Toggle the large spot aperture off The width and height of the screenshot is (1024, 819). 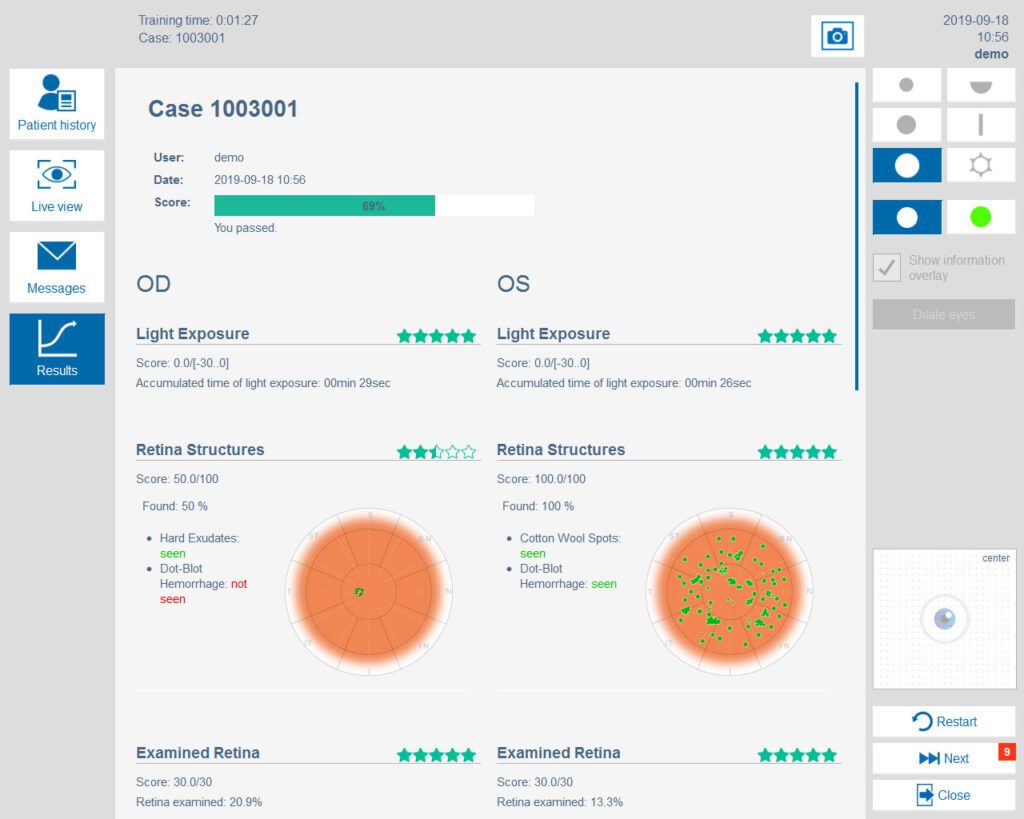coord(906,165)
